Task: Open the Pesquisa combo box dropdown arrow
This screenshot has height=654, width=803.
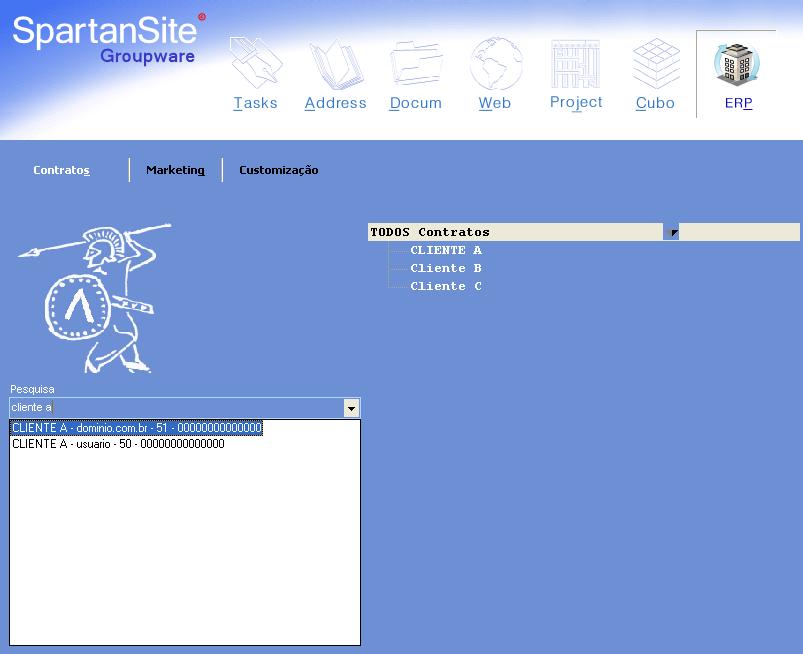Action: click(351, 408)
